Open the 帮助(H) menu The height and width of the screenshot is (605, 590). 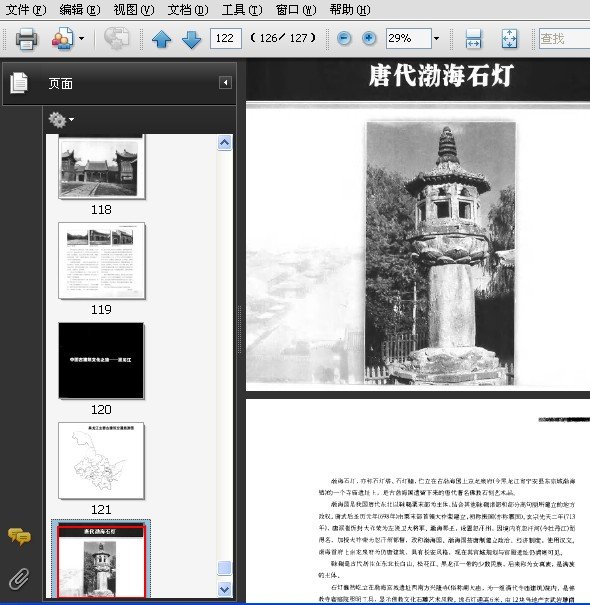point(350,9)
